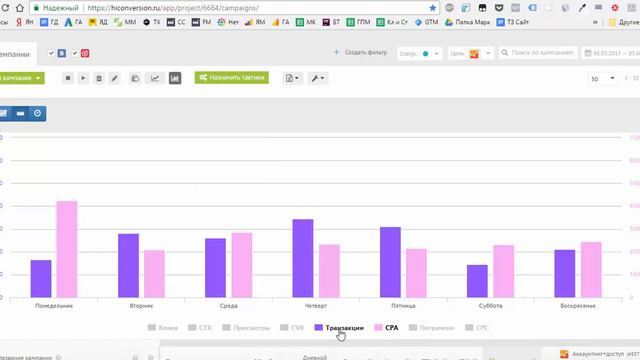The image size is (640, 360).
Task: Click the line chart view icon
Action: (x=155, y=78)
